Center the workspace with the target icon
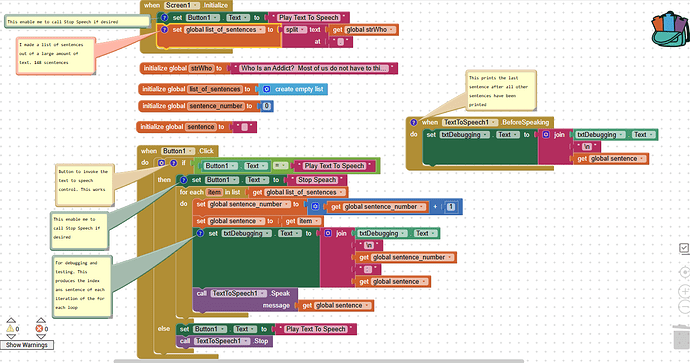 684,272
